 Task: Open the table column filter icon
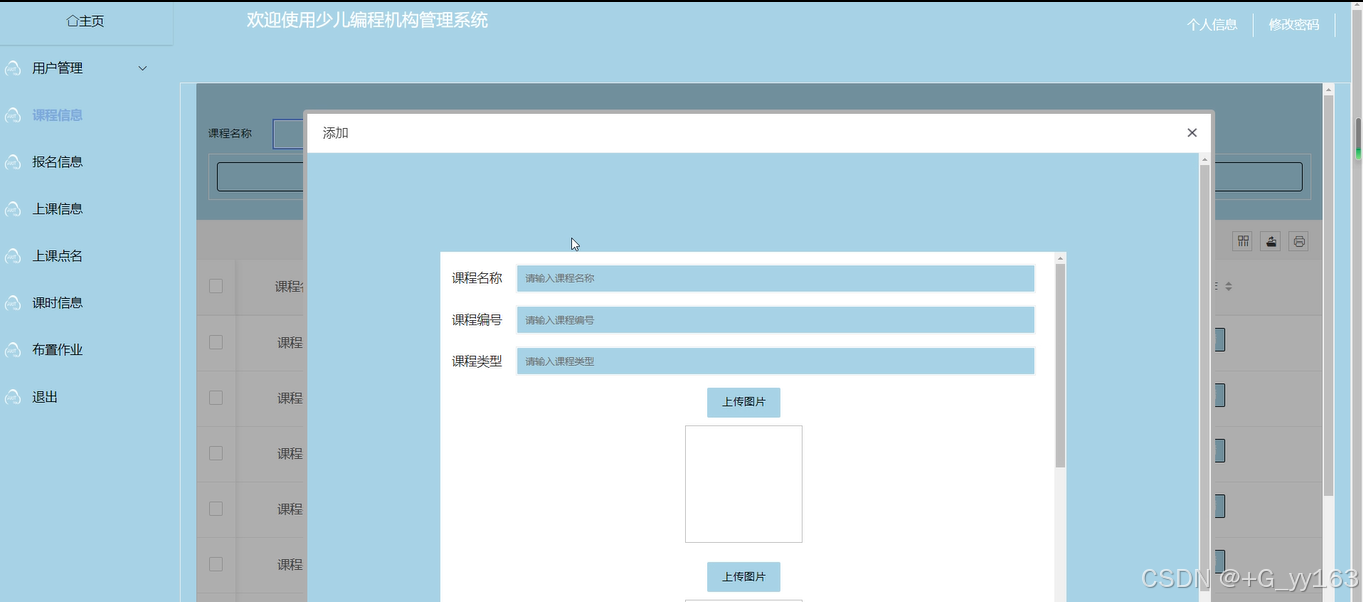pyautogui.click(x=1243, y=241)
